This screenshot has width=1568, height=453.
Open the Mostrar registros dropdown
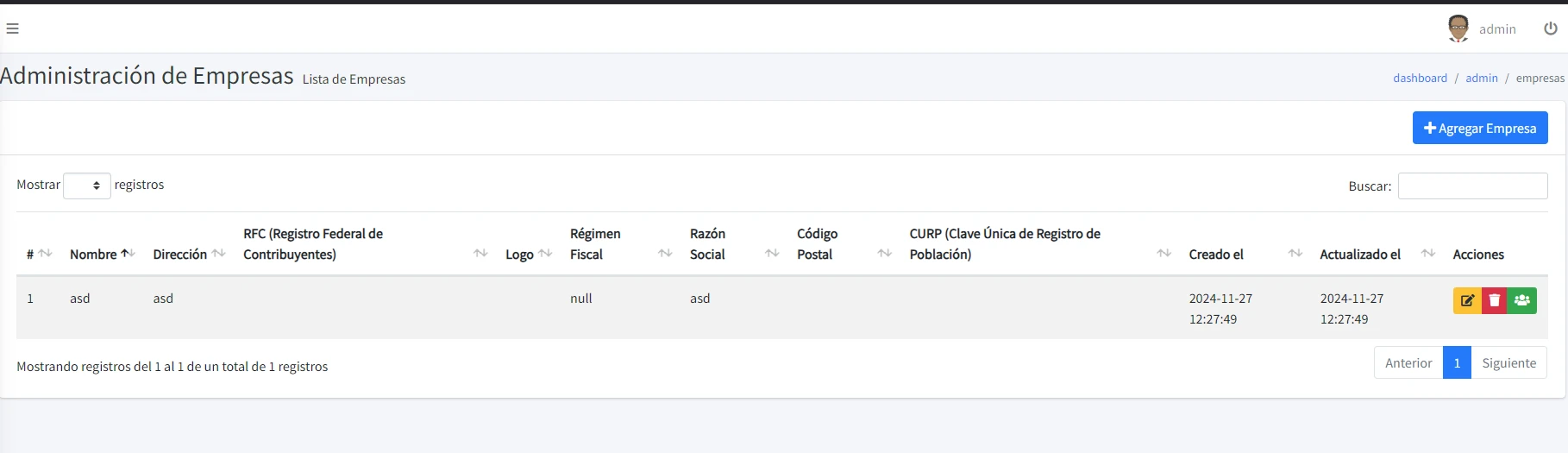87,186
